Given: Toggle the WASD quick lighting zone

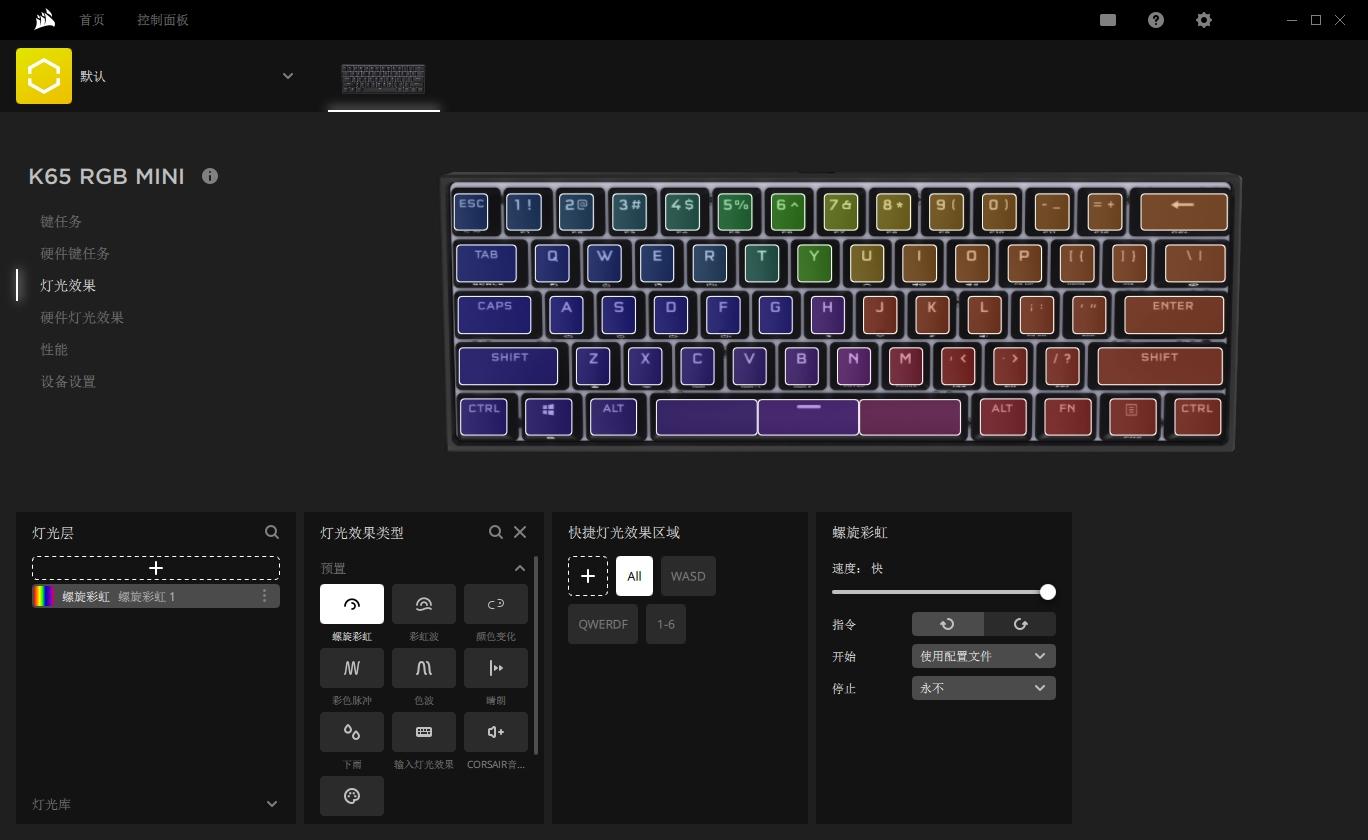Looking at the screenshot, I should click(688, 576).
